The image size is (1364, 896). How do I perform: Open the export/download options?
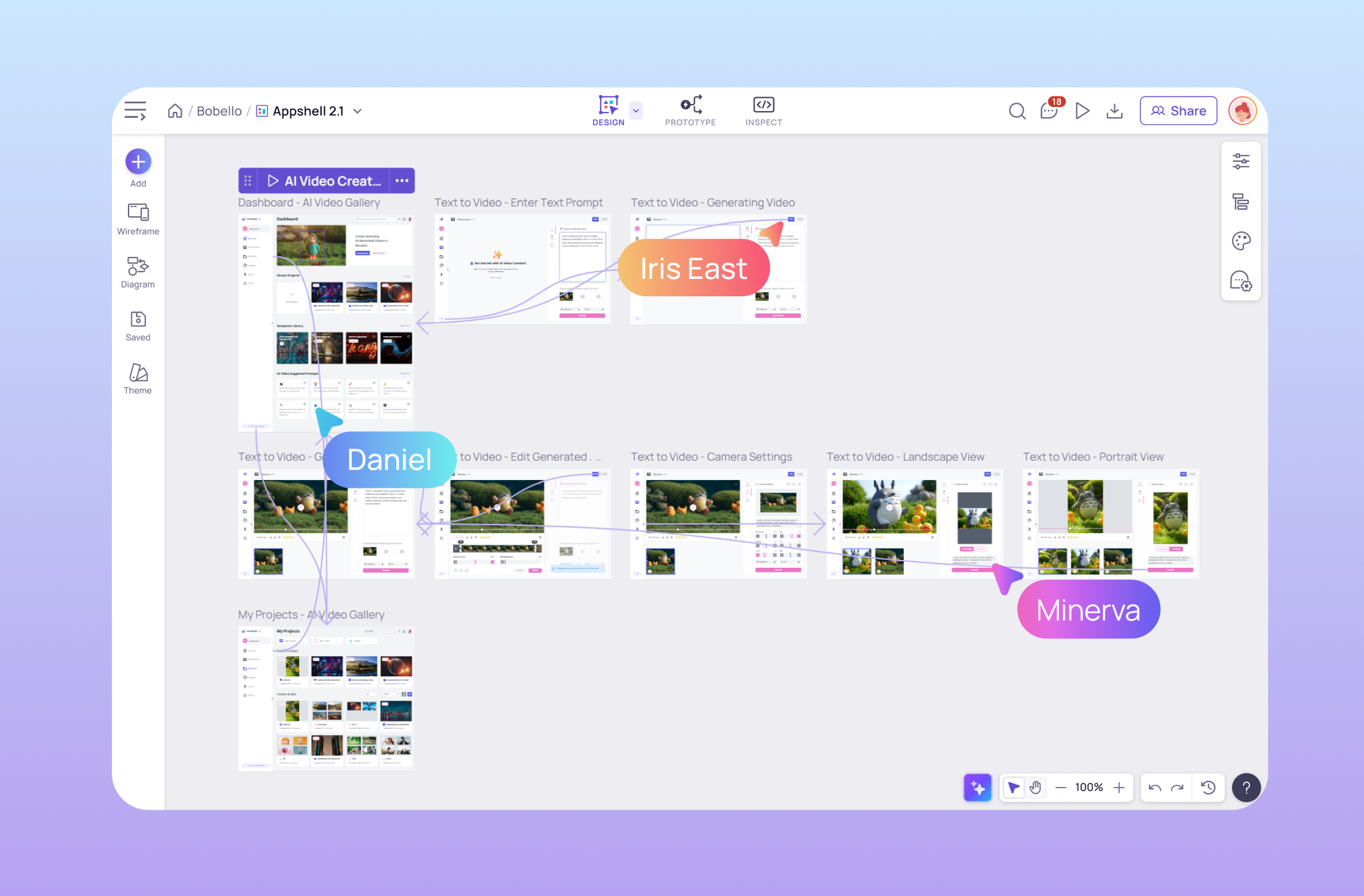click(x=1116, y=111)
